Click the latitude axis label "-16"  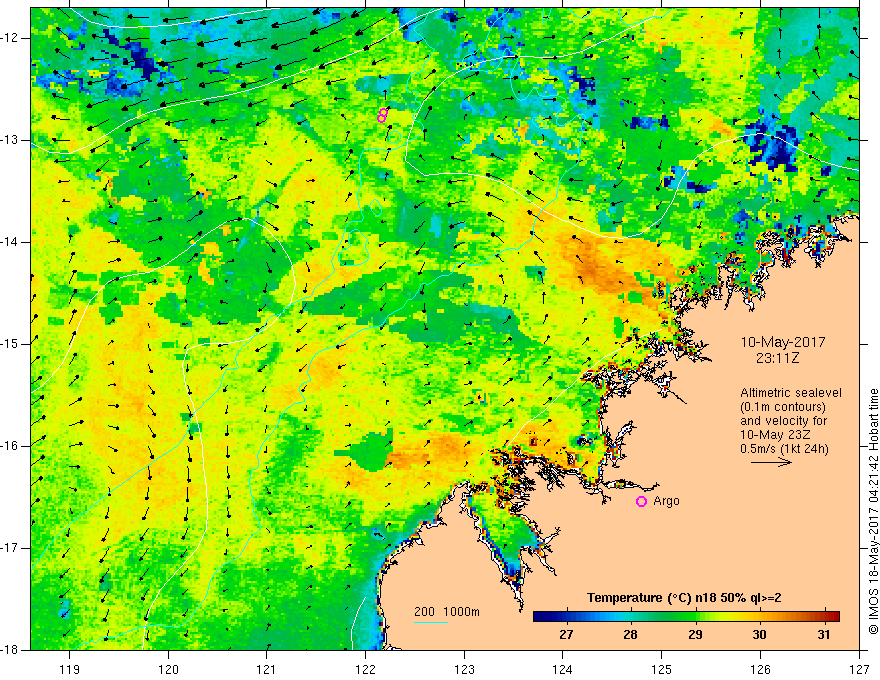tap(10, 446)
